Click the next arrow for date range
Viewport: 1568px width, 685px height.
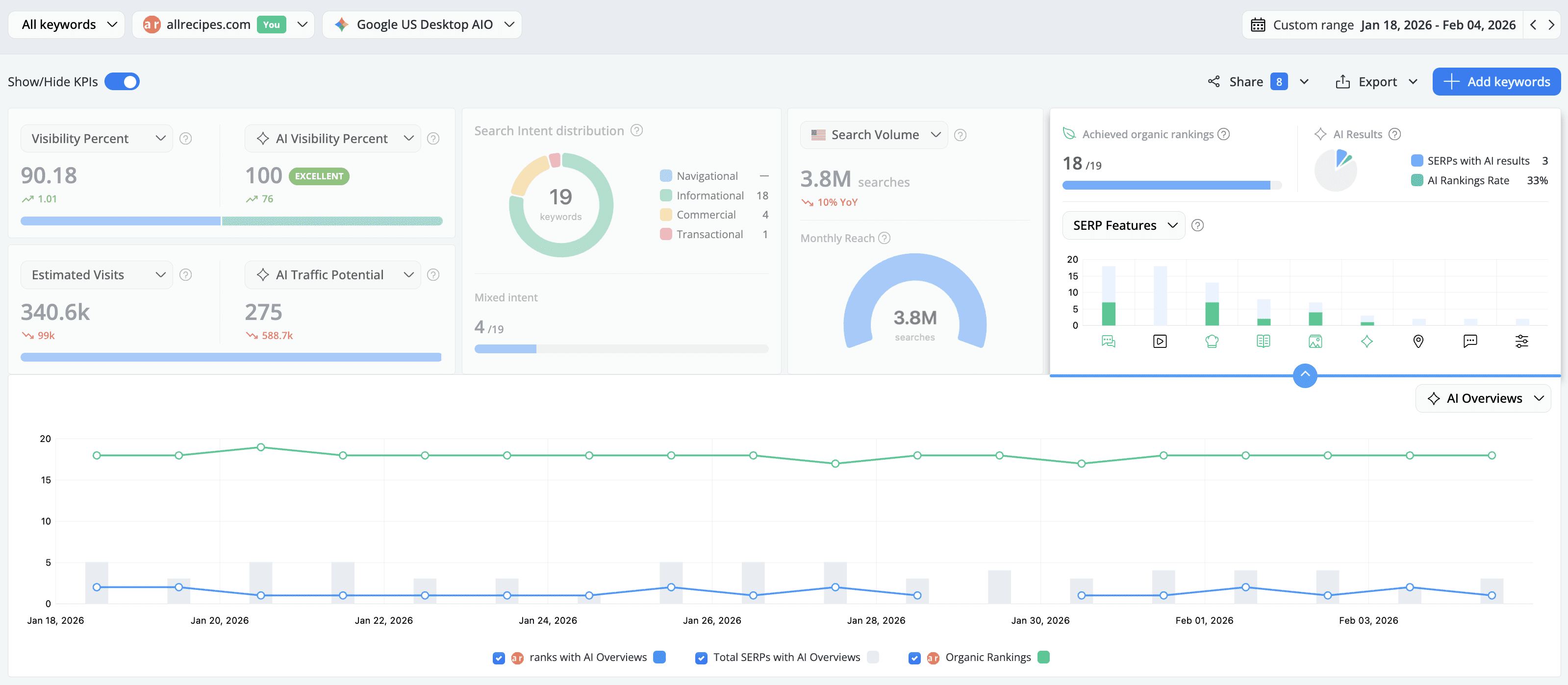coord(1551,24)
